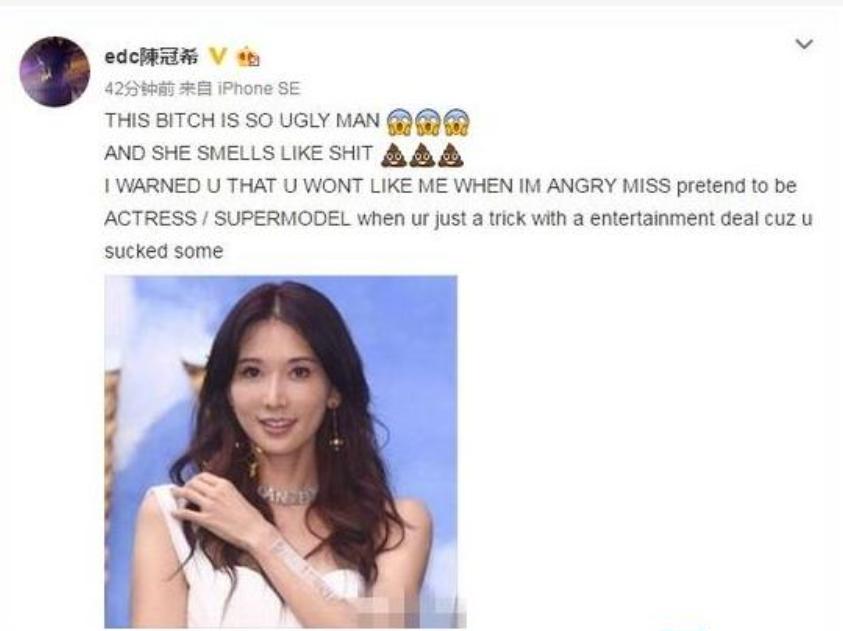Viewport: 843px width, 631px height.
Task: Click the last screaming face emoji
Action: pos(457,122)
